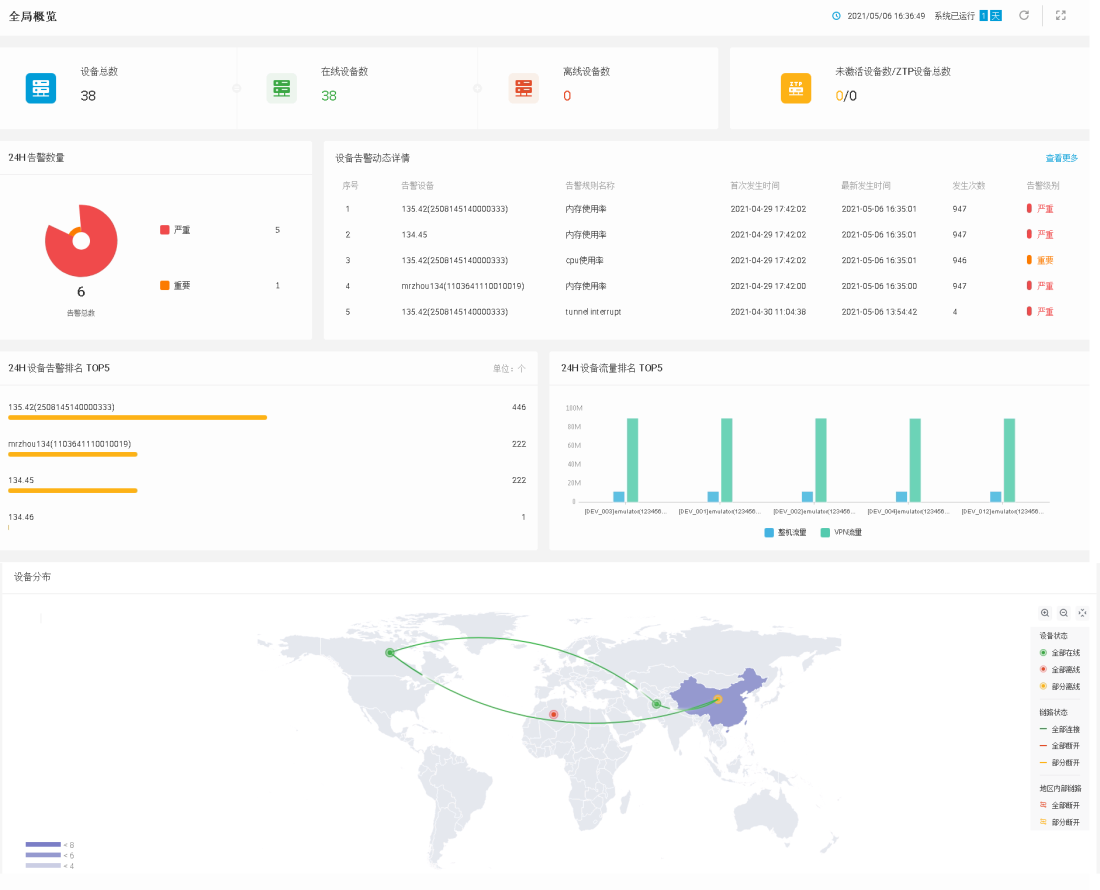Click the map zoom-out magnifier icon
Screen dimensions: 1100x890
(x=1064, y=613)
